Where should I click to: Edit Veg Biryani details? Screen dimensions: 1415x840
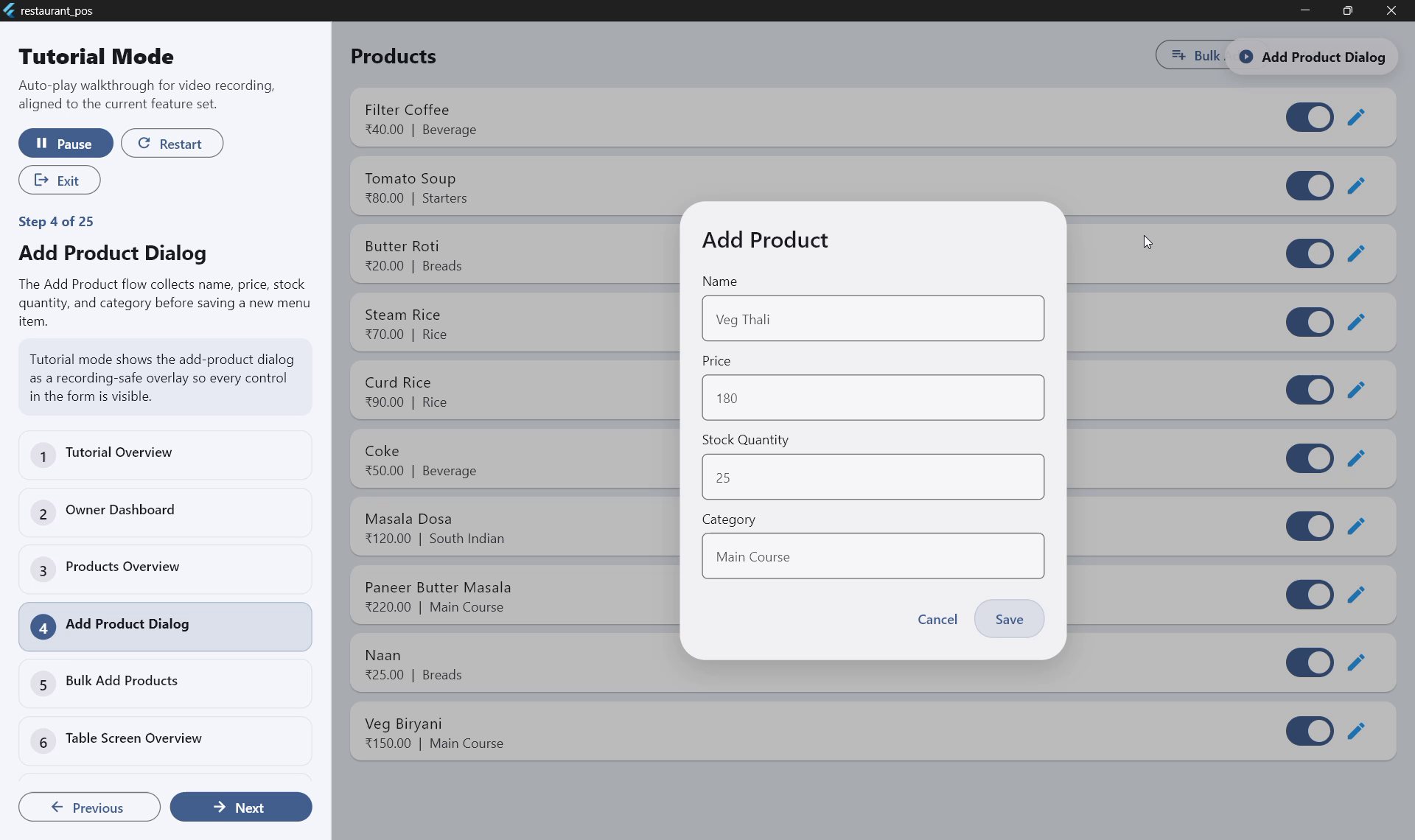1357,731
